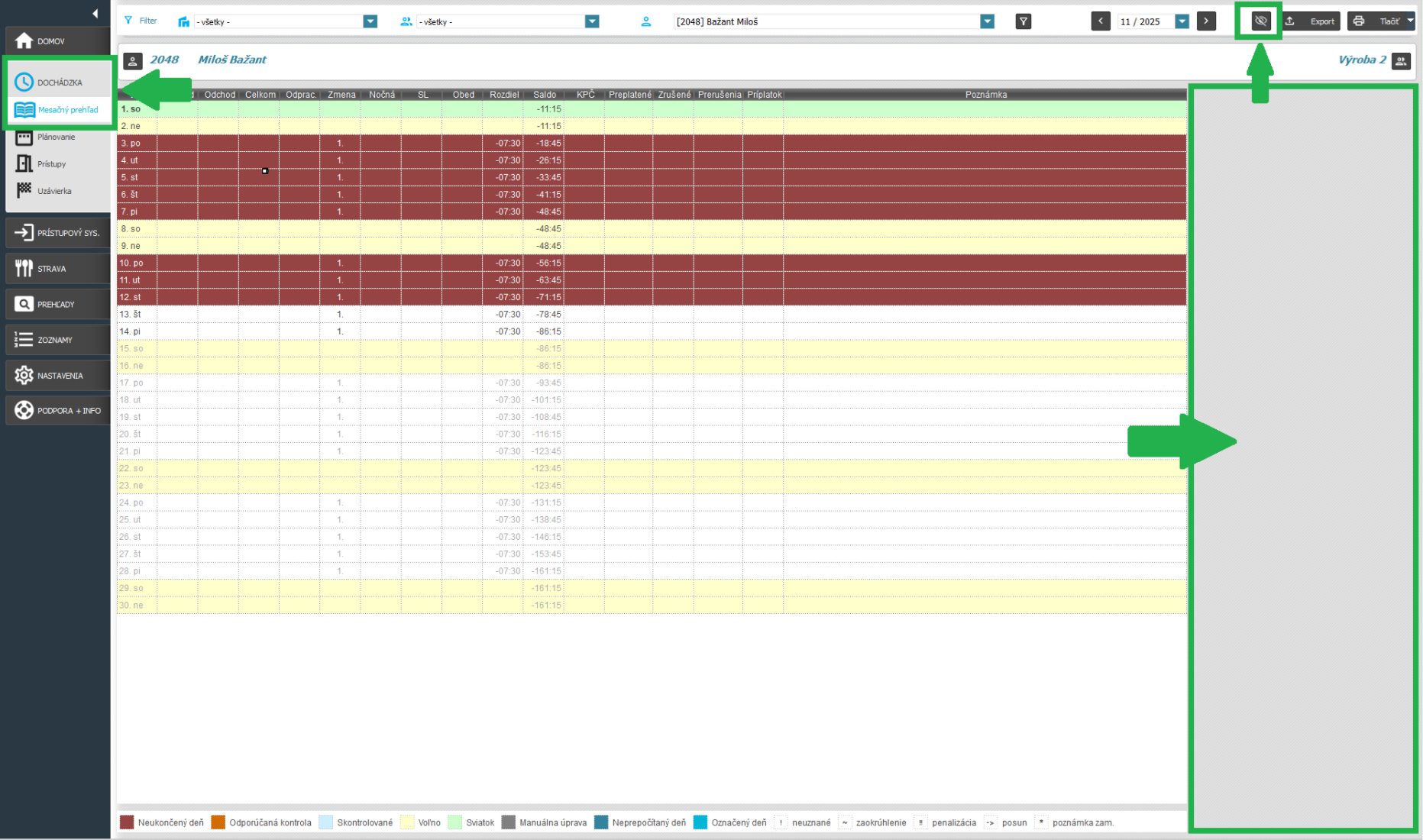Click the Neukončený deň red legend swatch
Image resolution: width=1423 pixels, height=840 pixels.
pyautogui.click(x=127, y=822)
